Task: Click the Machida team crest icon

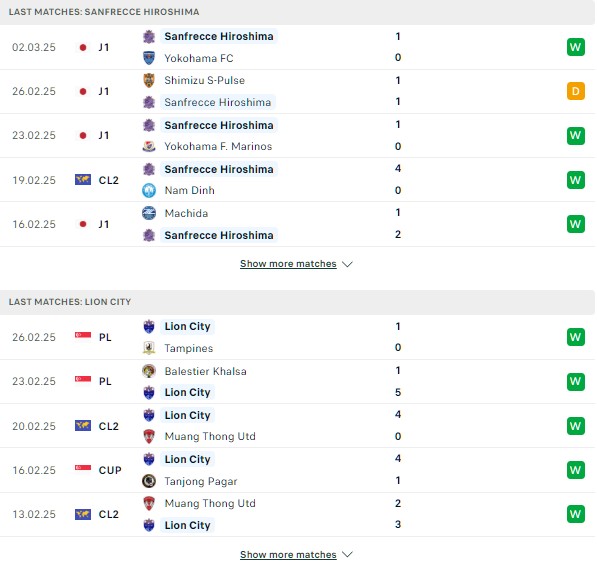Action: point(149,213)
